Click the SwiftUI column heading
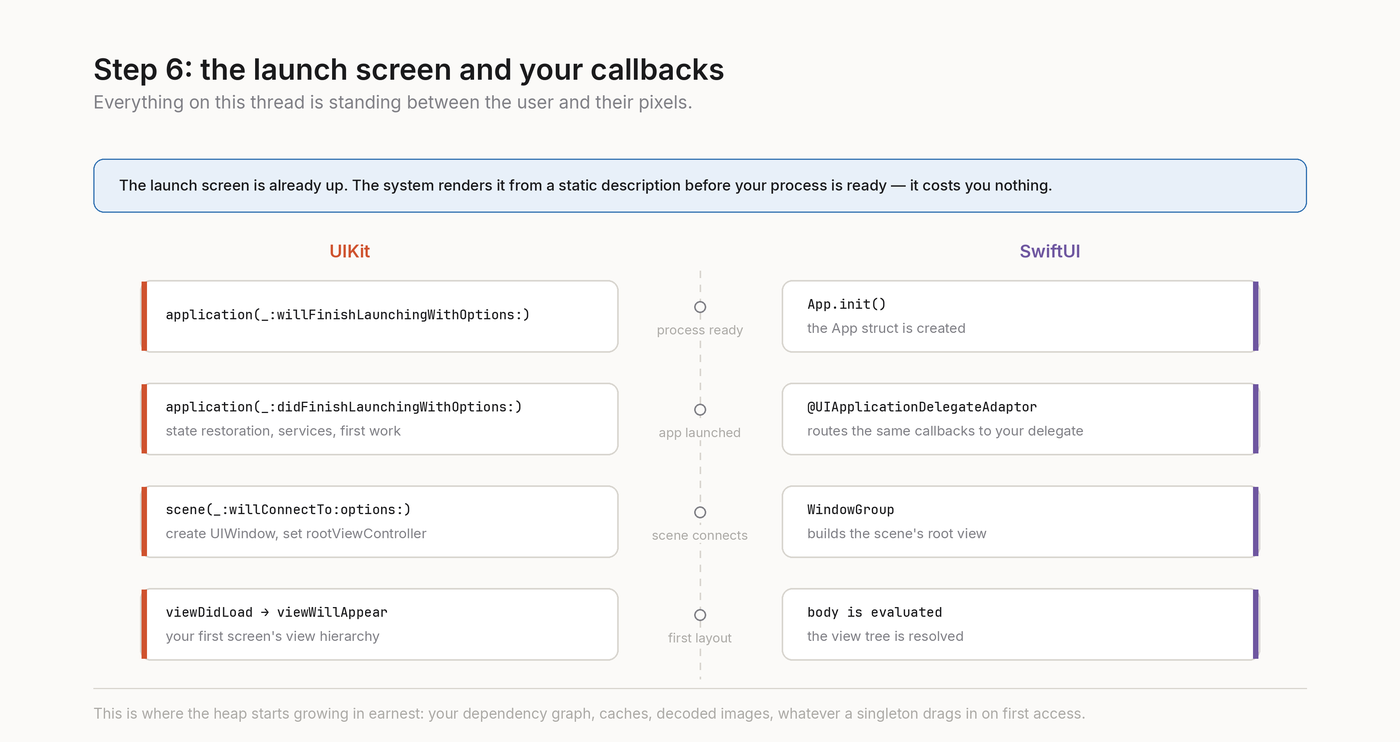Viewport: 1400px width, 742px height. coord(1050,252)
